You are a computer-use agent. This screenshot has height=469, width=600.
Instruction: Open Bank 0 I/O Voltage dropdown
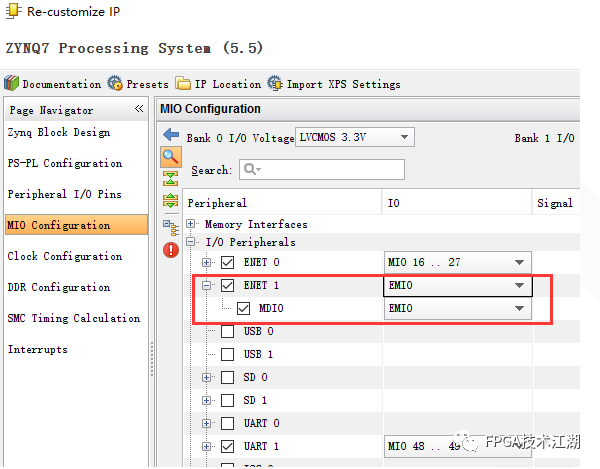tap(355, 137)
